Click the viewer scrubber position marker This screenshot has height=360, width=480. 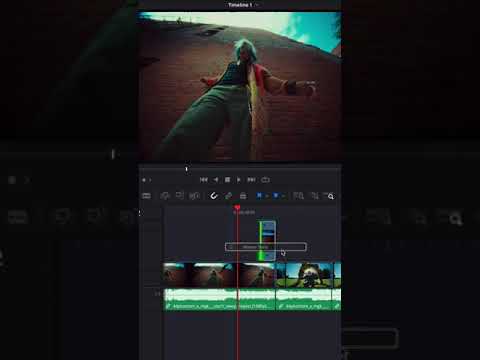[x=186, y=169]
